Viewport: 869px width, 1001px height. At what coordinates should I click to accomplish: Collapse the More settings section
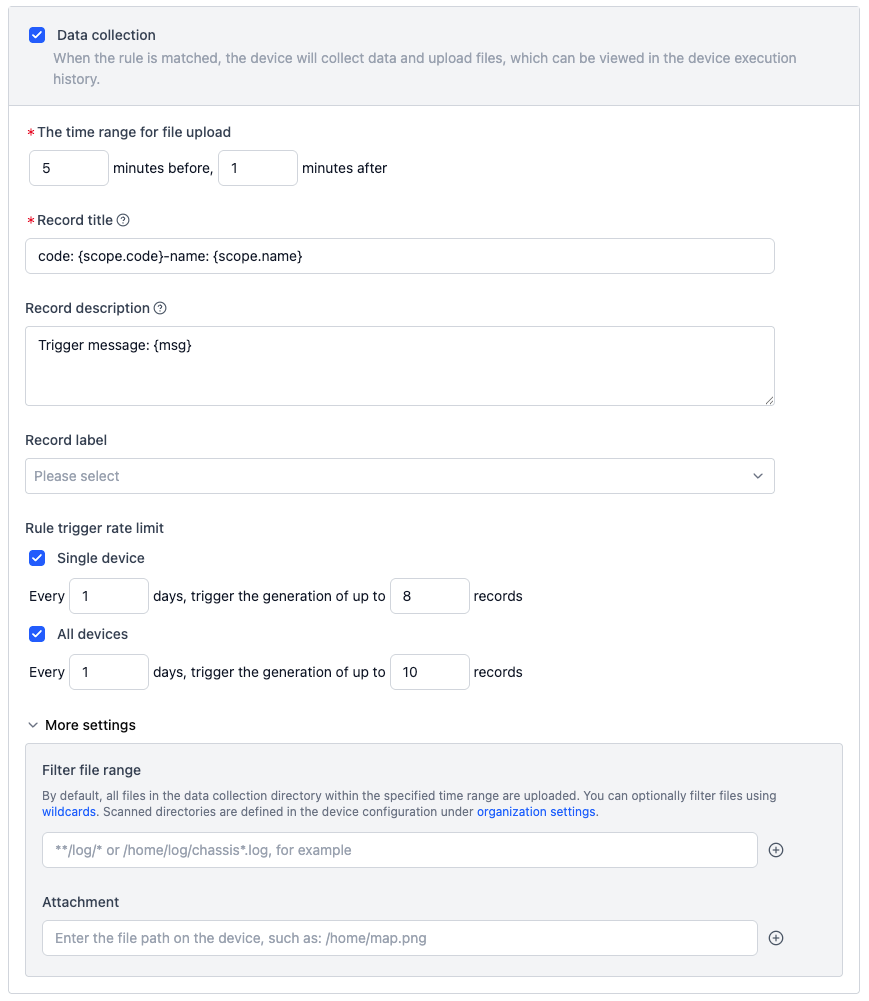[x=82, y=725]
